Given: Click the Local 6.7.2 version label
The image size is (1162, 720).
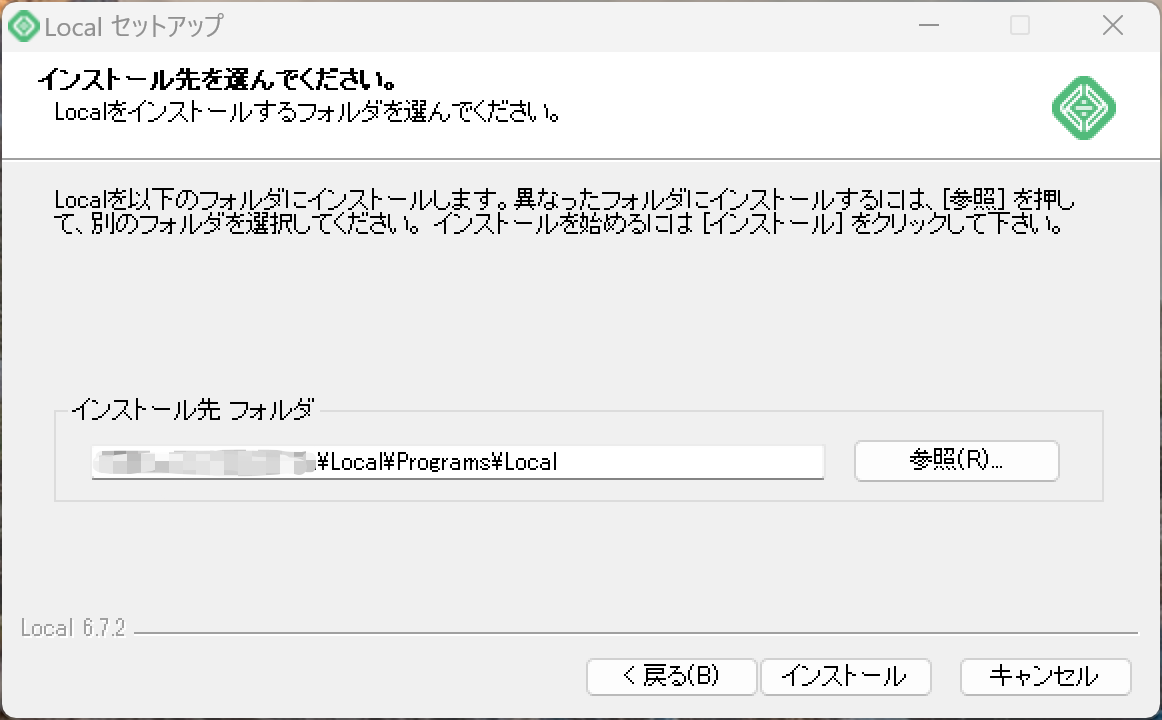Looking at the screenshot, I should [x=73, y=628].
